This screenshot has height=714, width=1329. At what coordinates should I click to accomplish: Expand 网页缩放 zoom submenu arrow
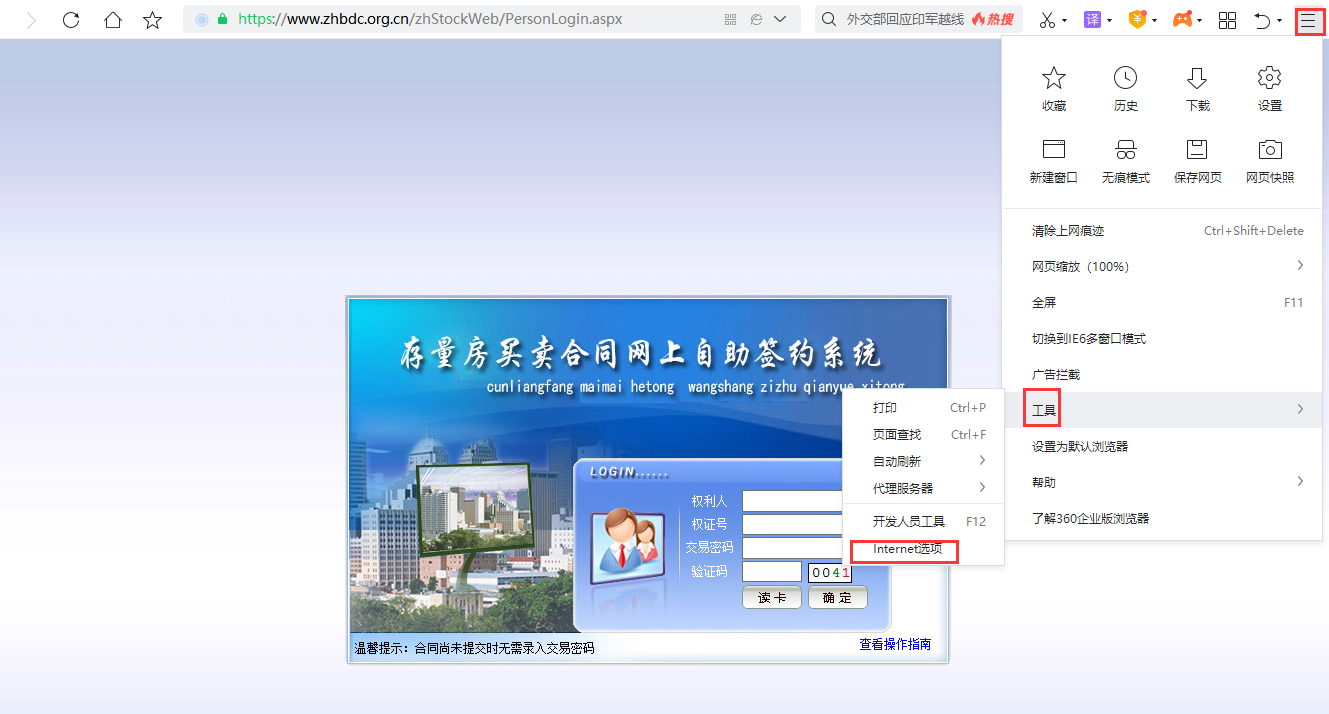[x=1300, y=266]
